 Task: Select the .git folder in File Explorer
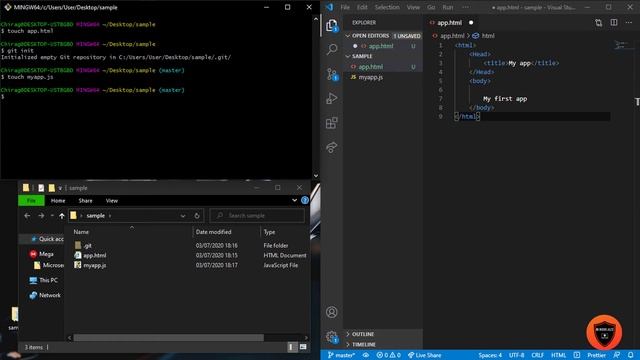tap(88, 246)
